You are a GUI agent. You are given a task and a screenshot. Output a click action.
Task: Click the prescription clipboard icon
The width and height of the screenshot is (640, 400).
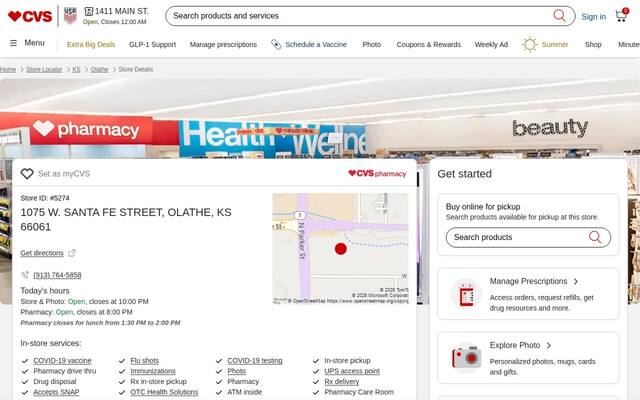click(466, 294)
